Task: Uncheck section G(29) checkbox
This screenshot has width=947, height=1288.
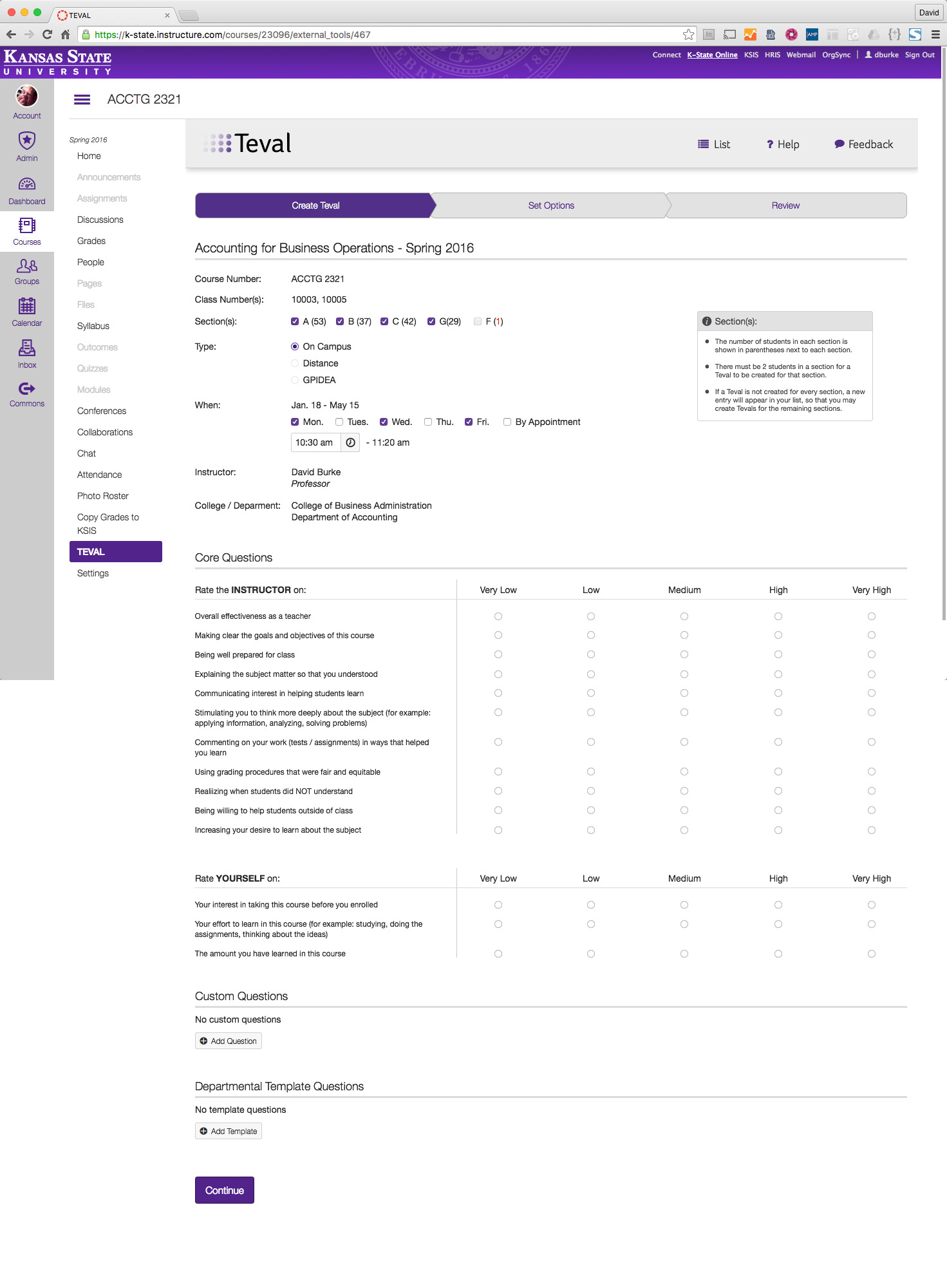Action: [431, 321]
